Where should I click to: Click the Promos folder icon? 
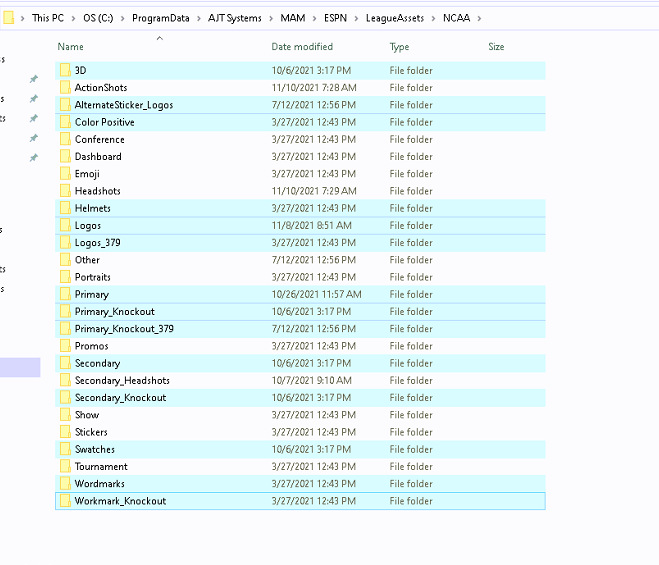click(x=65, y=346)
